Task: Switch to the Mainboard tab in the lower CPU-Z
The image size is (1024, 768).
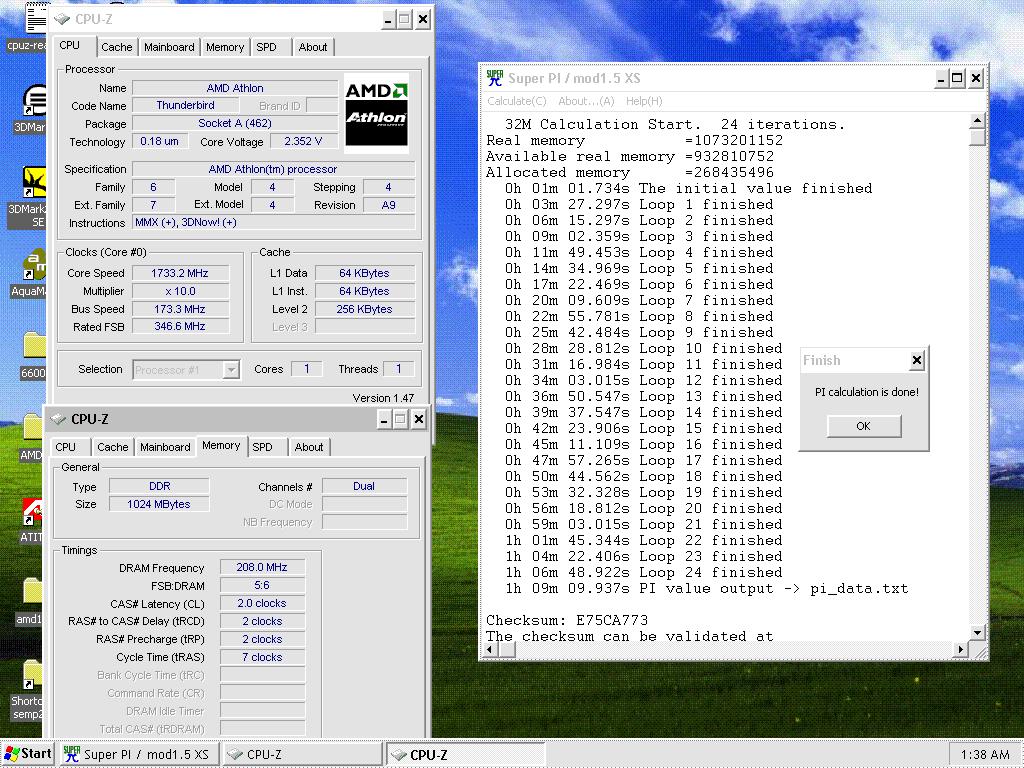Action: (x=165, y=447)
